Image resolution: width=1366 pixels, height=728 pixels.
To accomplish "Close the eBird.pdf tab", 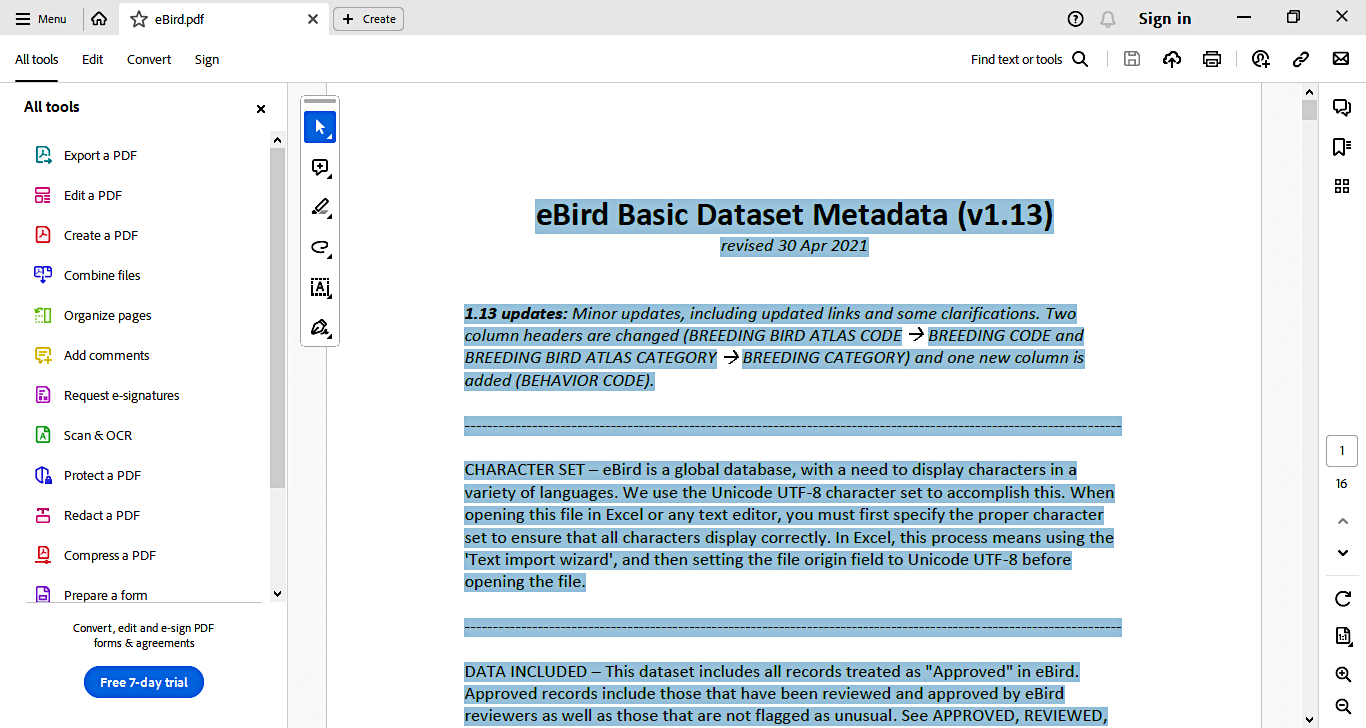I will tap(313, 19).
